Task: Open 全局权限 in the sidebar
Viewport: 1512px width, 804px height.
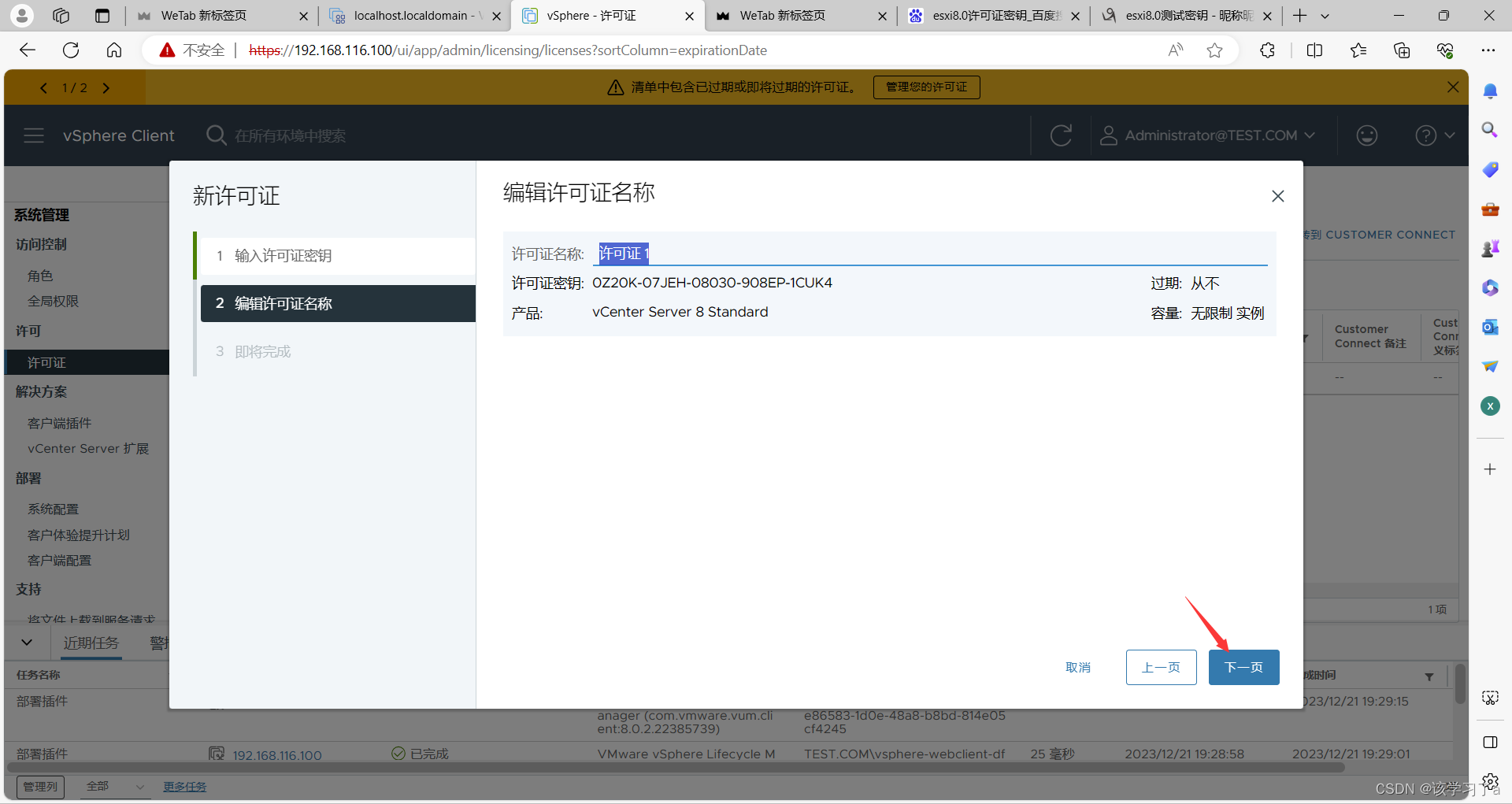Action: (53, 301)
